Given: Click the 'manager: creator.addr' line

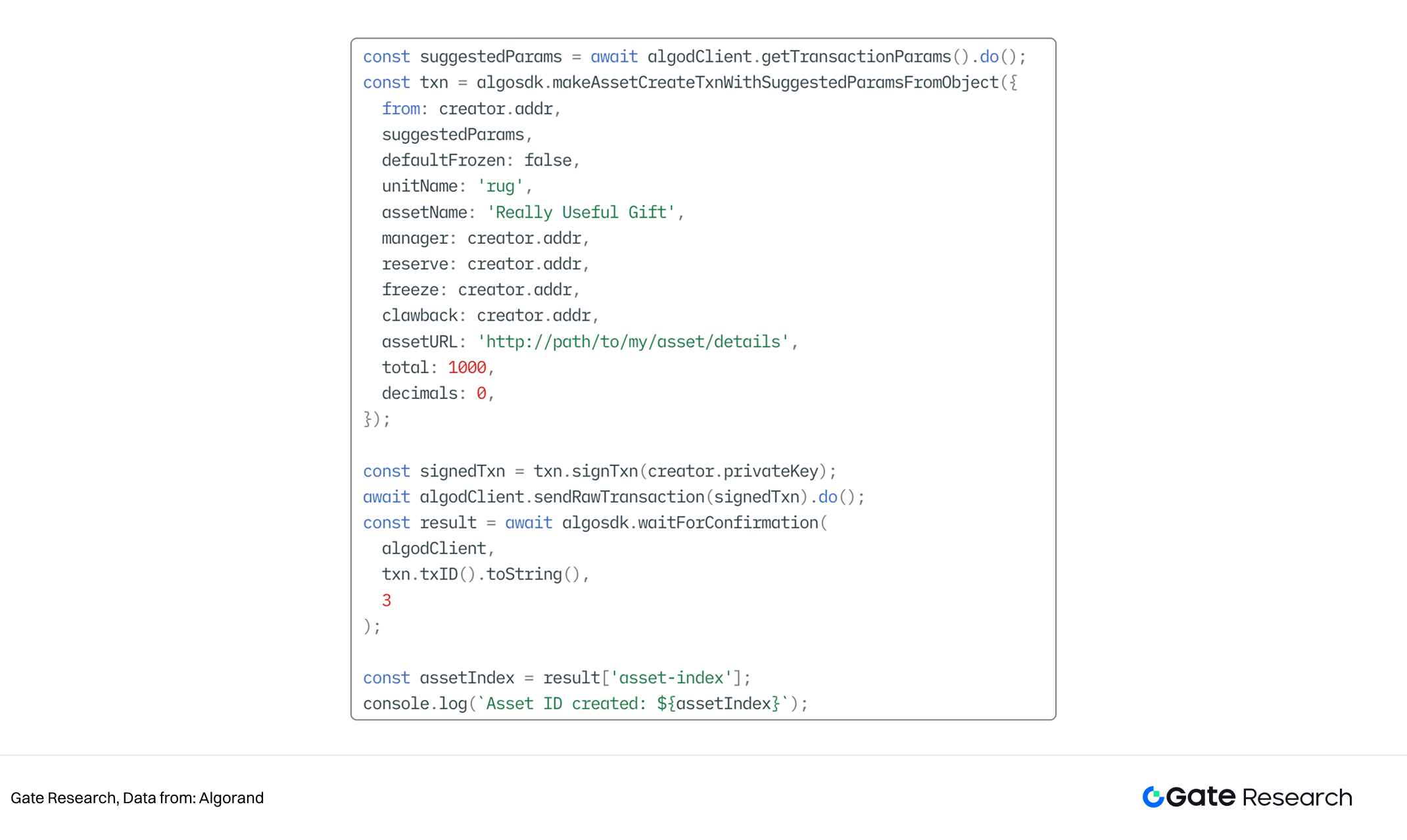Looking at the screenshot, I should (x=485, y=238).
